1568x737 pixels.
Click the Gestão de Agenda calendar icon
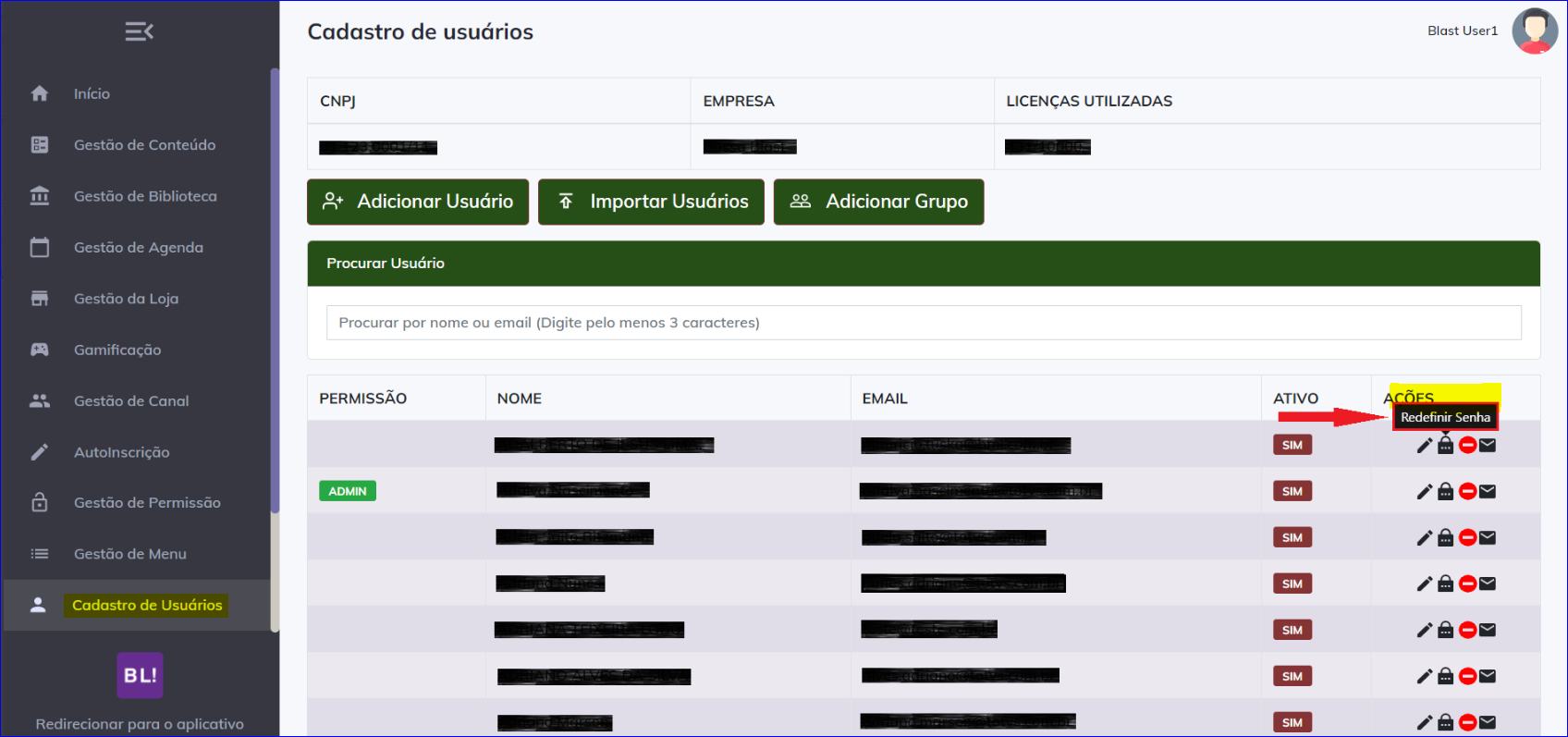(x=40, y=247)
